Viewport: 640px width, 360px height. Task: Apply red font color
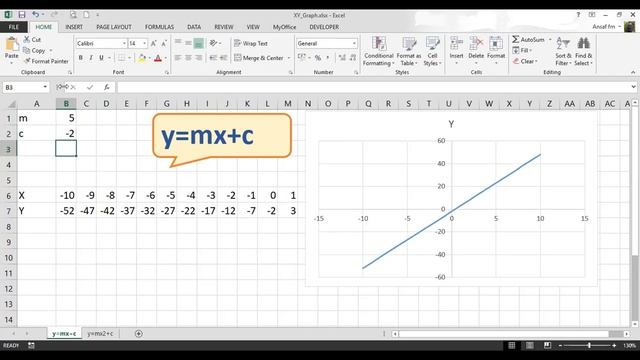click(x=158, y=58)
